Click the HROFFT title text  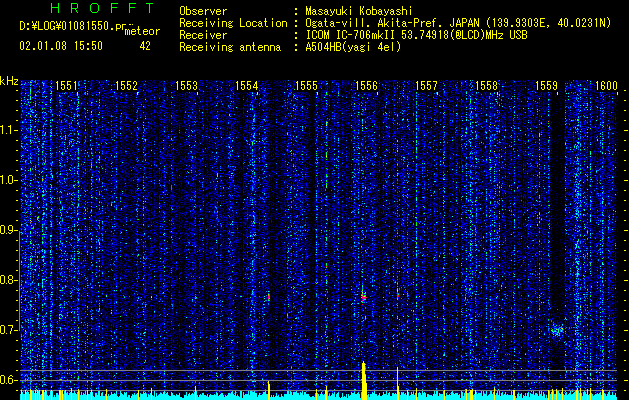(x=102, y=8)
